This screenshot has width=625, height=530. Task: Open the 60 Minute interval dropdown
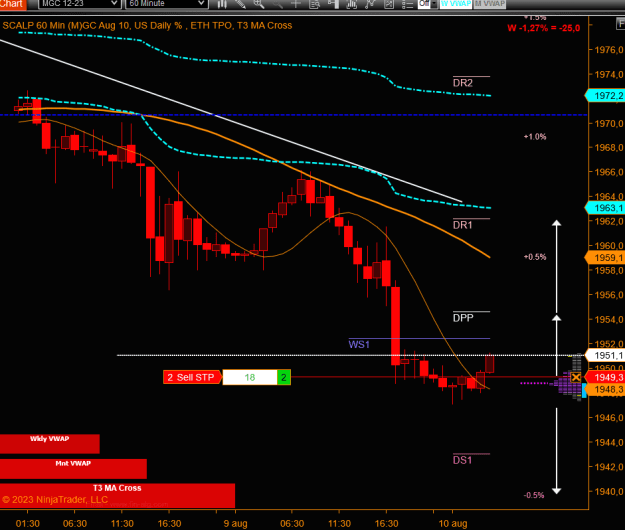coord(167,4)
